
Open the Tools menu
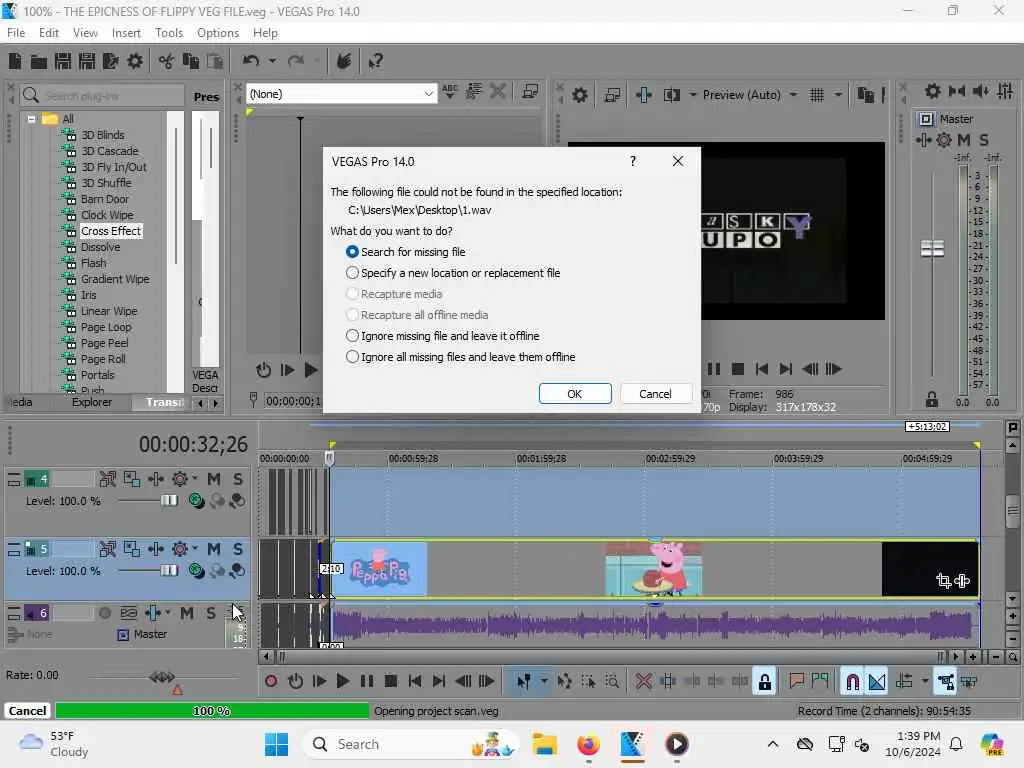pyautogui.click(x=169, y=33)
